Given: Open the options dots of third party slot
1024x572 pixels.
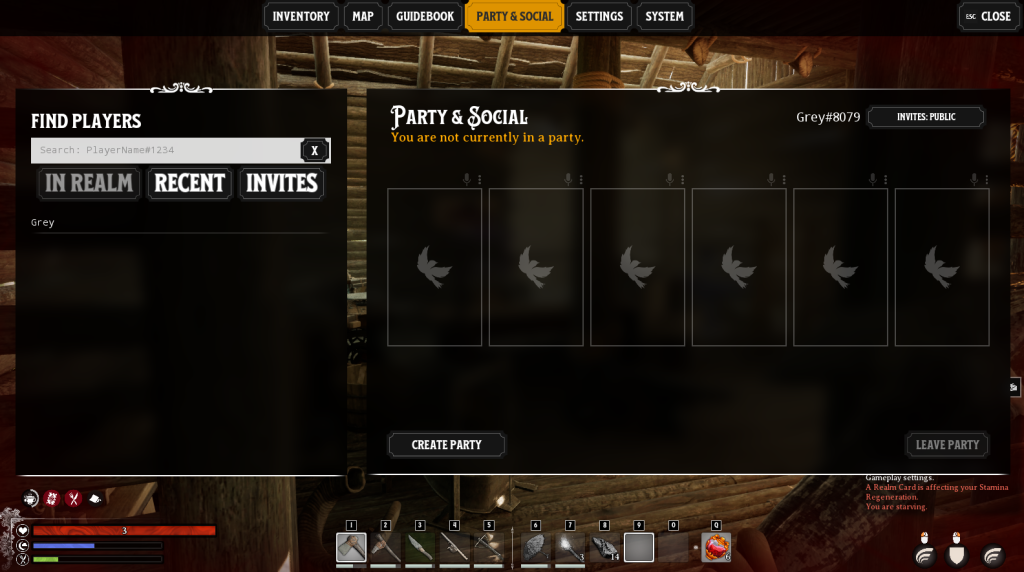Looking at the screenshot, I should [682, 180].
